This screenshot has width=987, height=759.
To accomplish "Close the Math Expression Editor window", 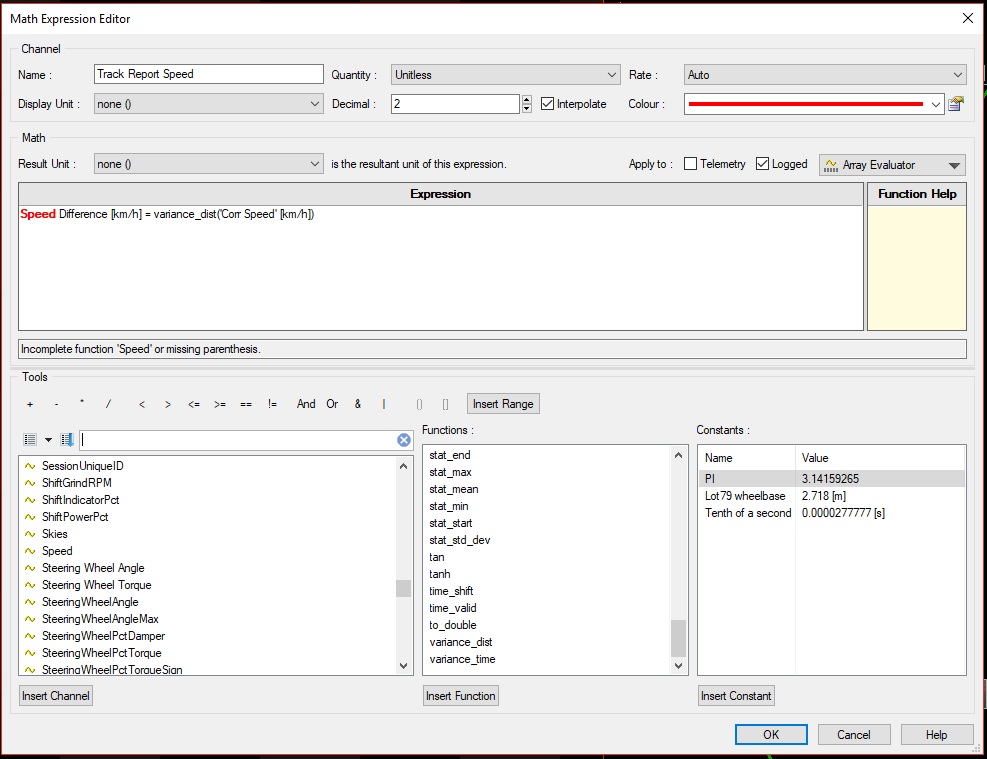I will (x=968, y=18).
